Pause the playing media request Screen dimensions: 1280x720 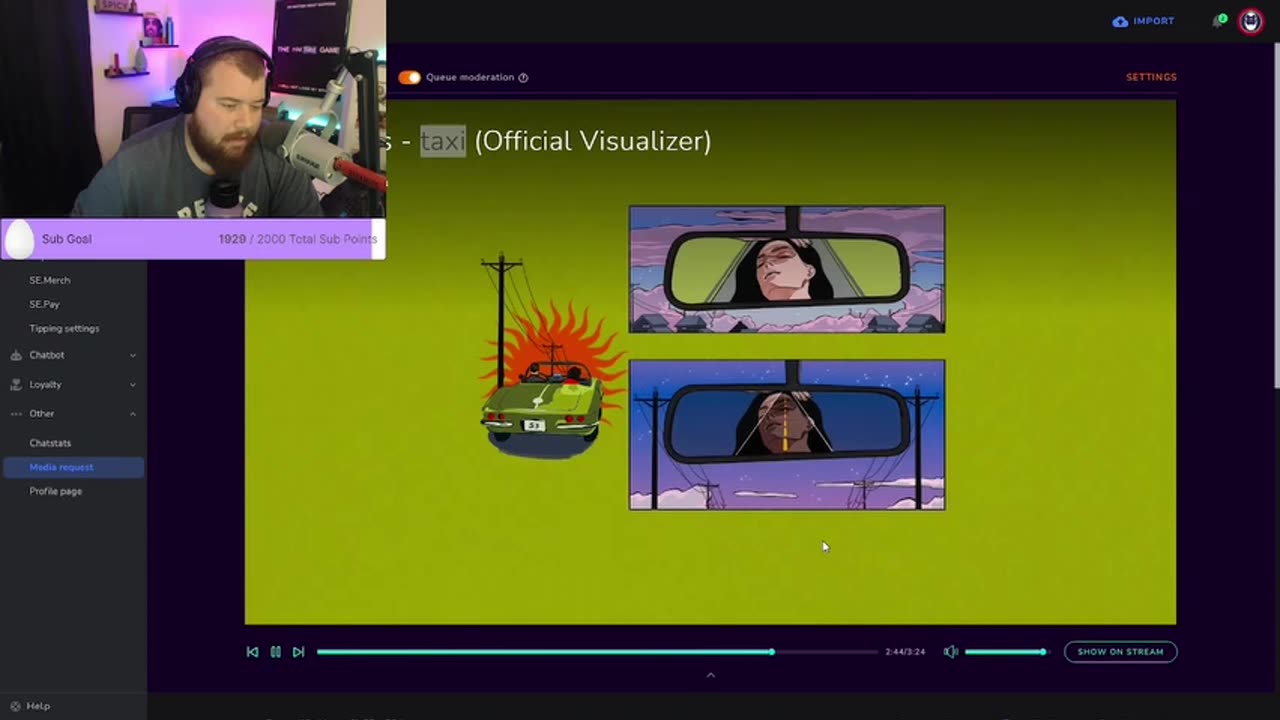[275, 652]
